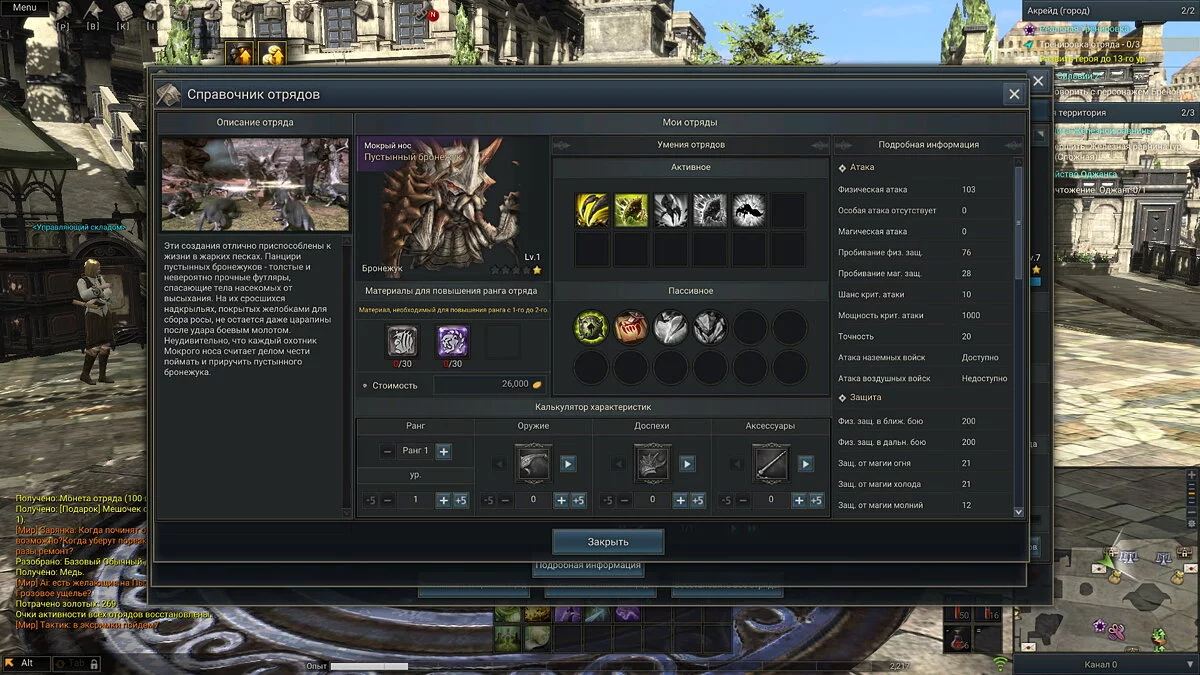Select second green beetle active skill icon
The image size is (1200, 675).
631,210
